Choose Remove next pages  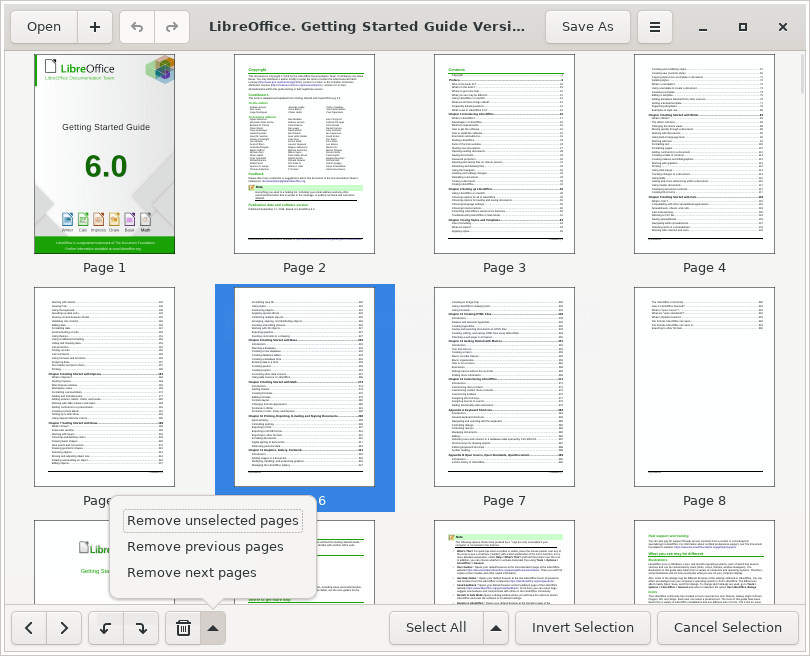[x=192, y=572]
